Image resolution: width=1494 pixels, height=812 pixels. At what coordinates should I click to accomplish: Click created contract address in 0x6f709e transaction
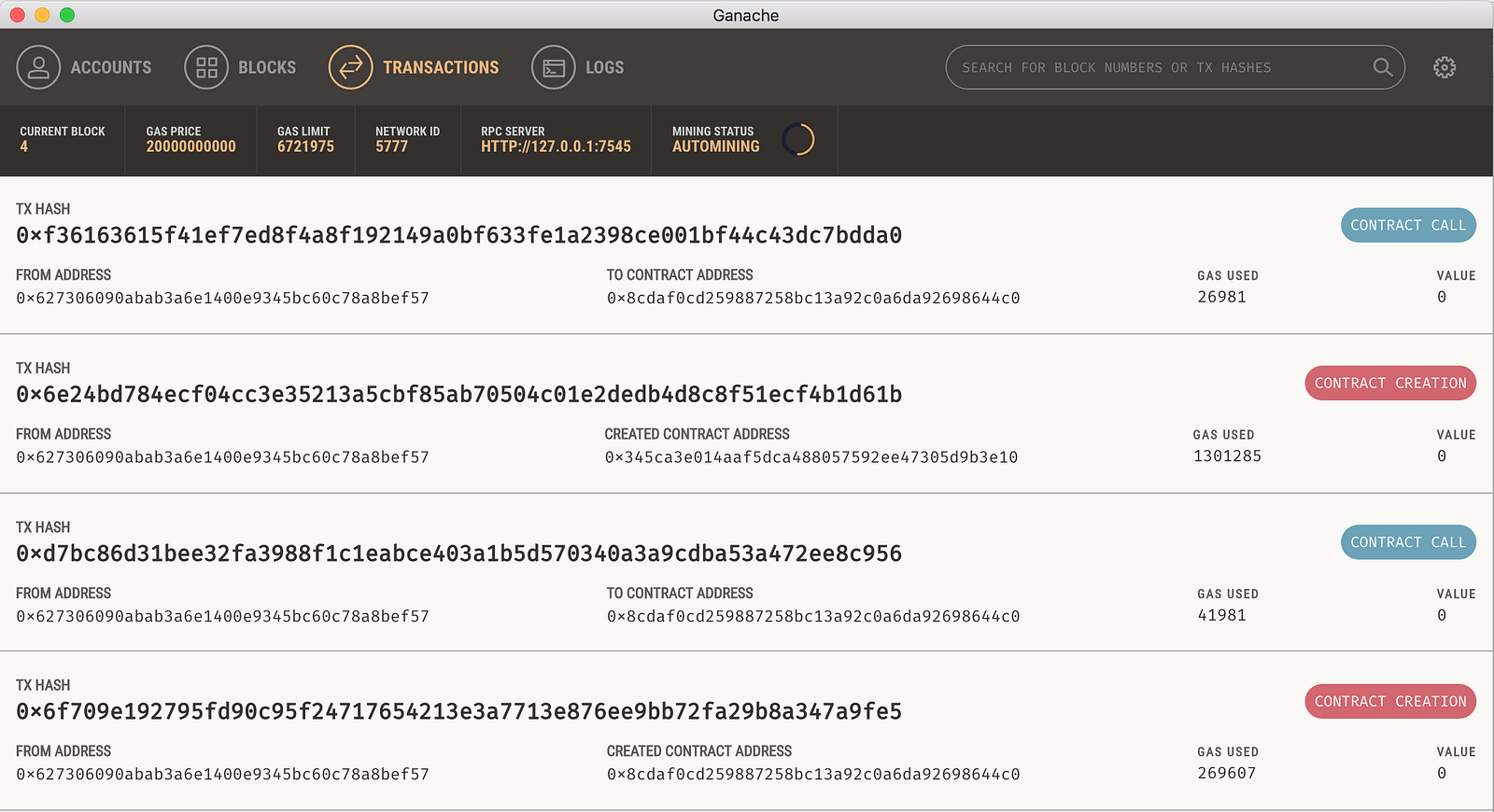(813, 775)
